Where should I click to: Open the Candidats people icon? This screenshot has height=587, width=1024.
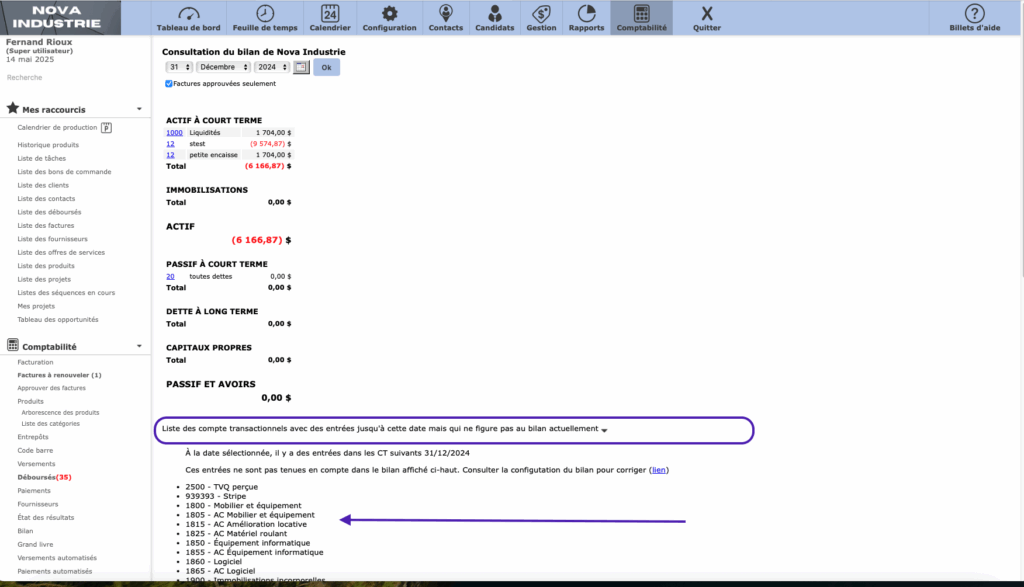[x=494, y=13]
